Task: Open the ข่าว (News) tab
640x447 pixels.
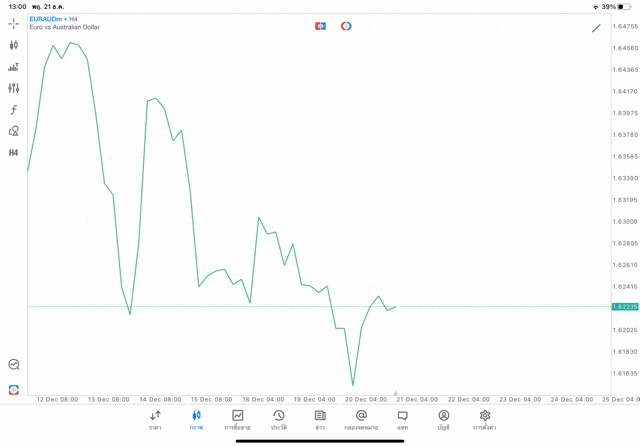Action: (x=320, y=420)
